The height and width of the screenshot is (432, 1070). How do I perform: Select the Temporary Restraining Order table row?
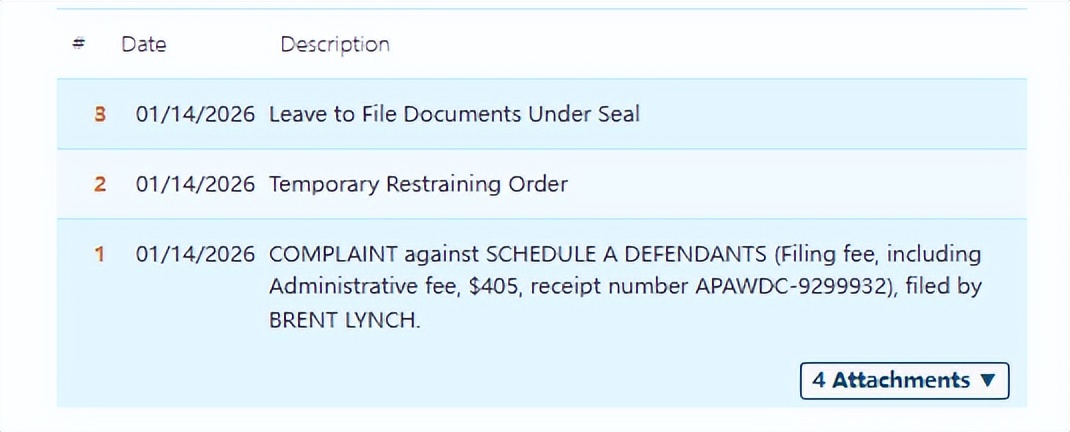point(800,184)
